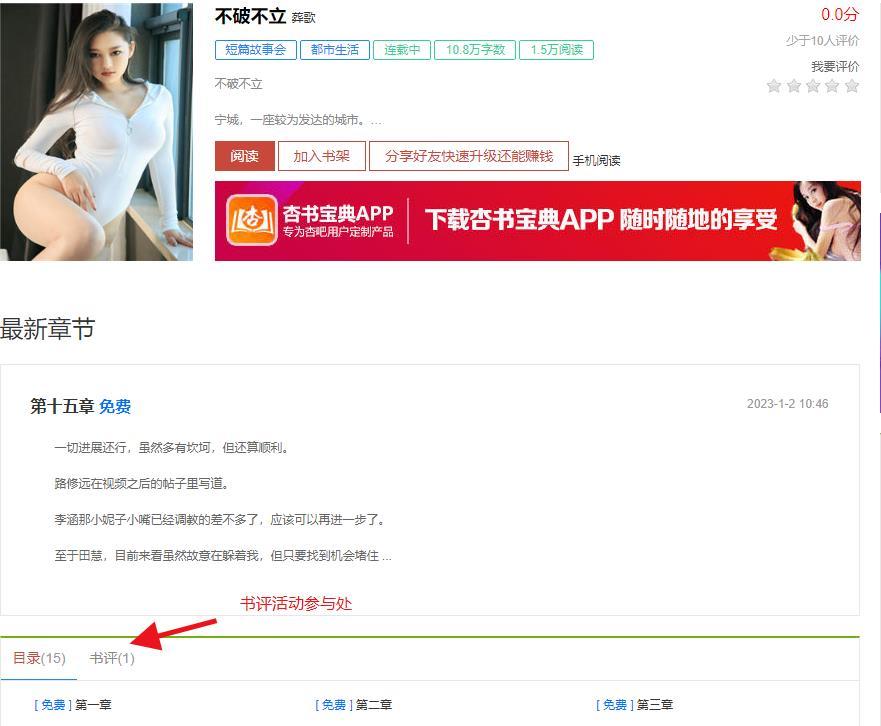The width and height of the screenshot is (881, 726).
Task: Open the 手机阅读 link
Action: tap(596, 161)
